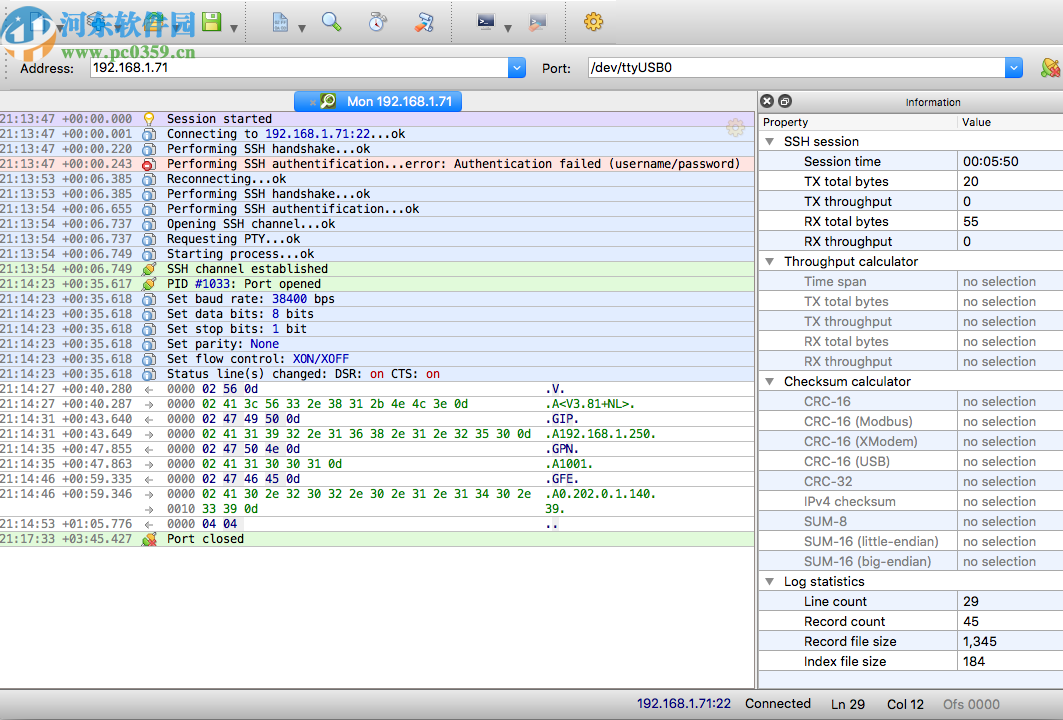Click the green floppy disk save icon
The width and height of the screenshot is (1063, 720).
coord(211,22)
